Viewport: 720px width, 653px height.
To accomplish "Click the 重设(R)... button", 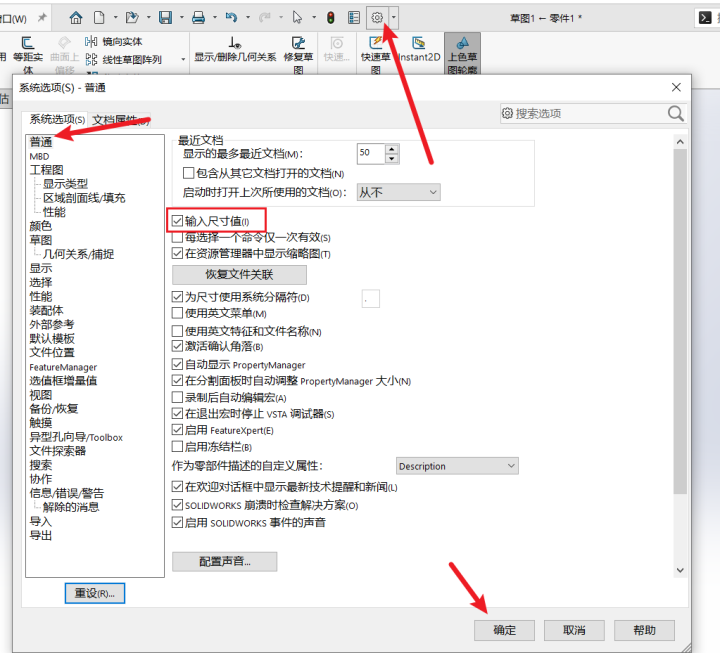I will (95, 593).
